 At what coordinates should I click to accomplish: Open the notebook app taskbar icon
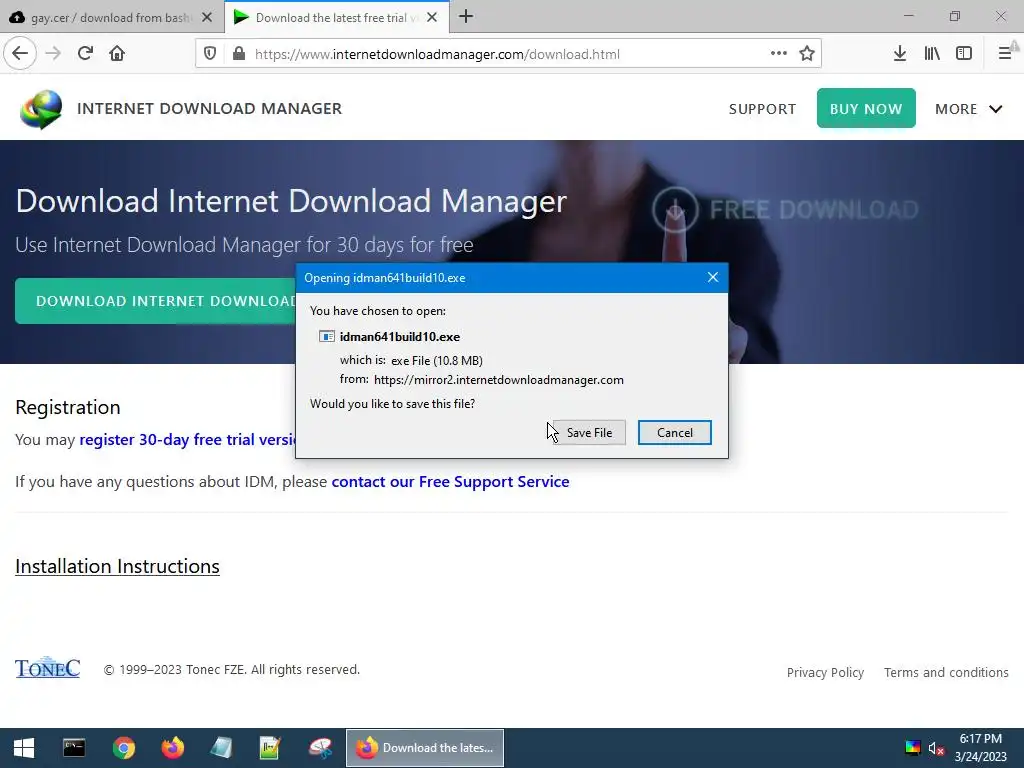[221, 748]
